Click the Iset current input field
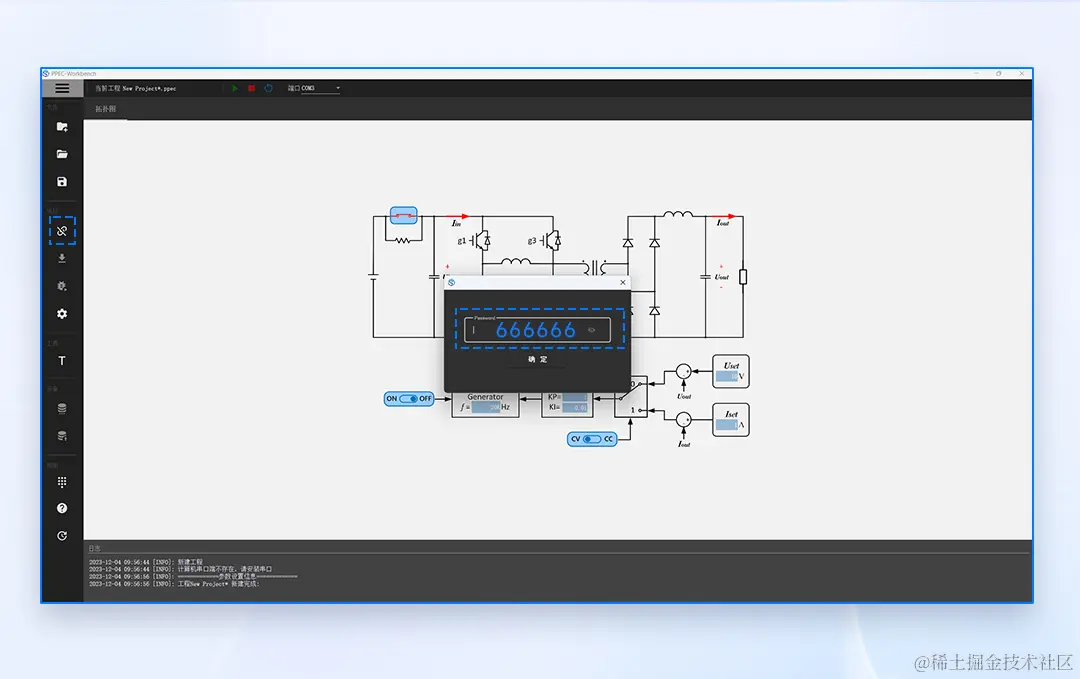 coord(726,425)
